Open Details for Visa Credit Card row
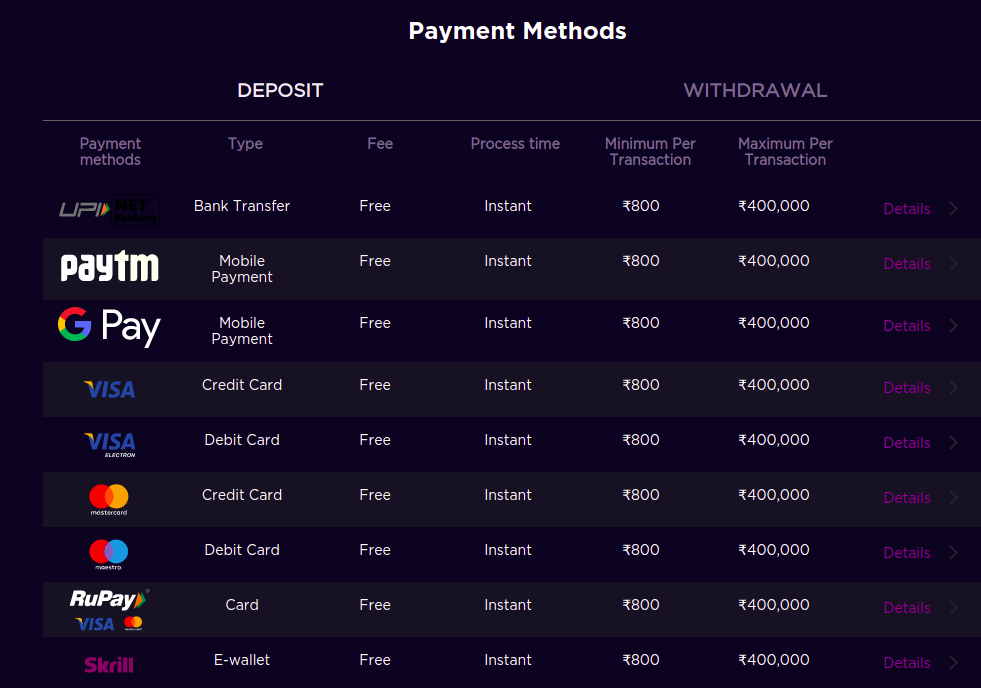Viewport: 981px width, 688px height. (907, 388)
